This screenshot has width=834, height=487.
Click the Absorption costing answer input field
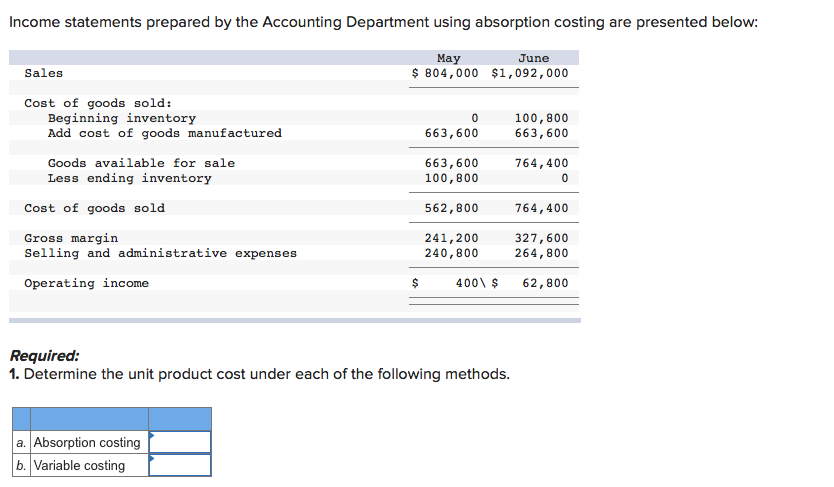180,442
